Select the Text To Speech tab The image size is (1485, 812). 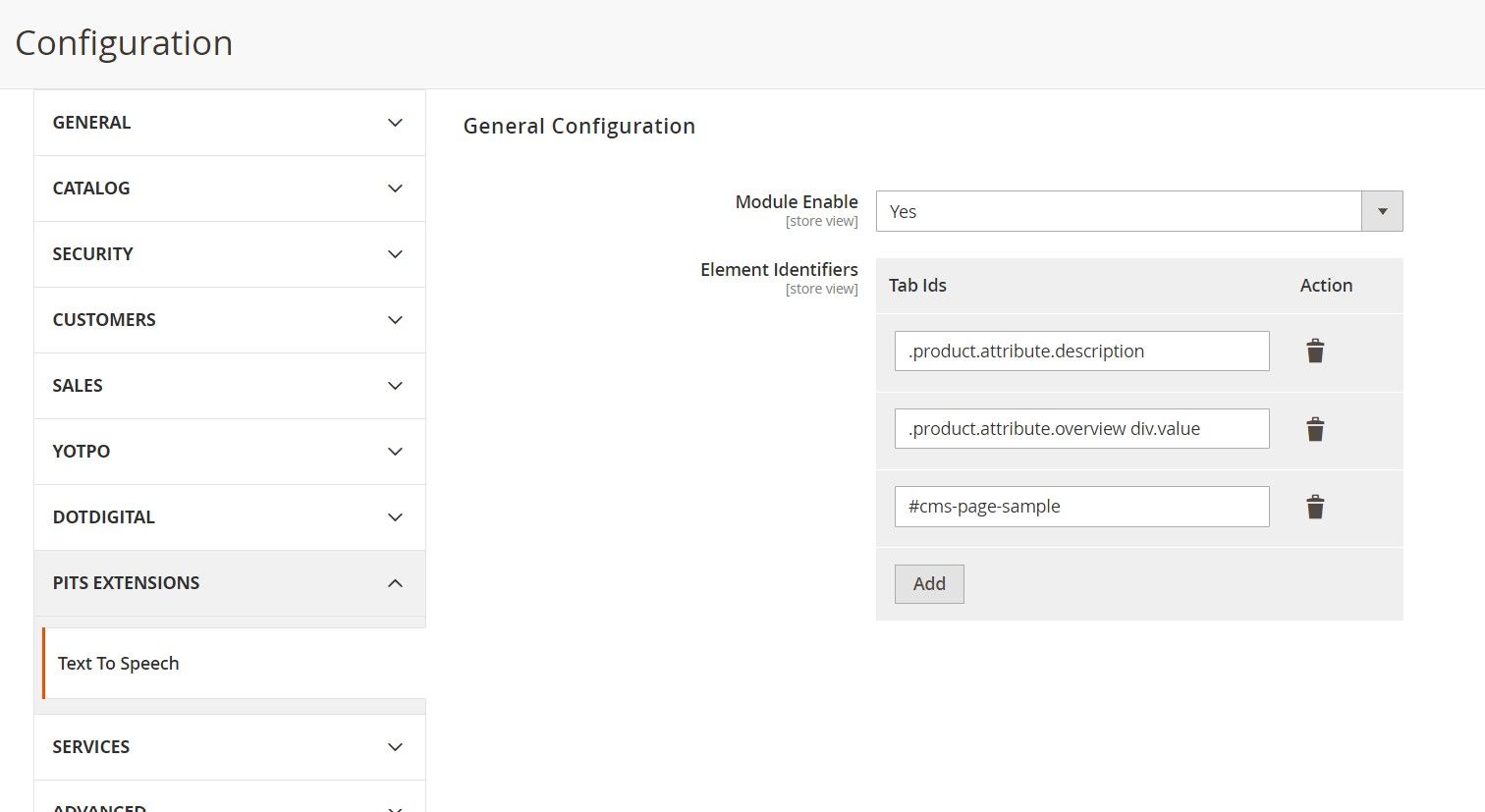(119, 664)
